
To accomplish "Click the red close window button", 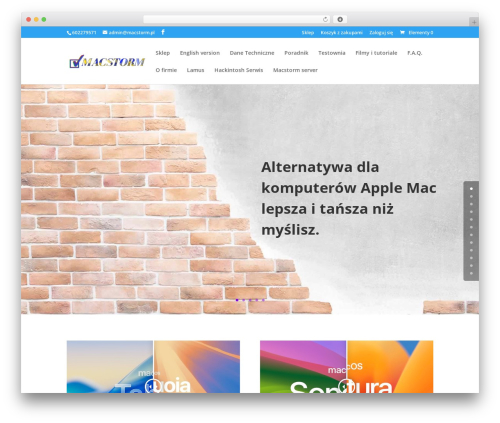I will tap(29, 19).
